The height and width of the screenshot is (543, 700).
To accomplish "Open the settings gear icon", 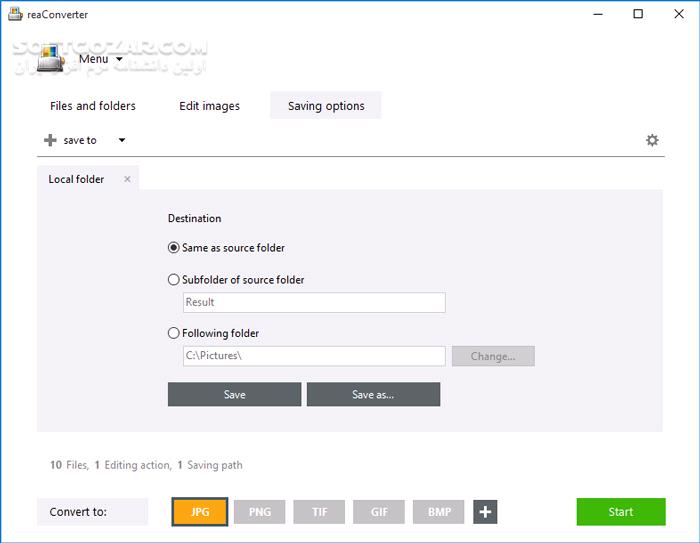I will 652,140.
